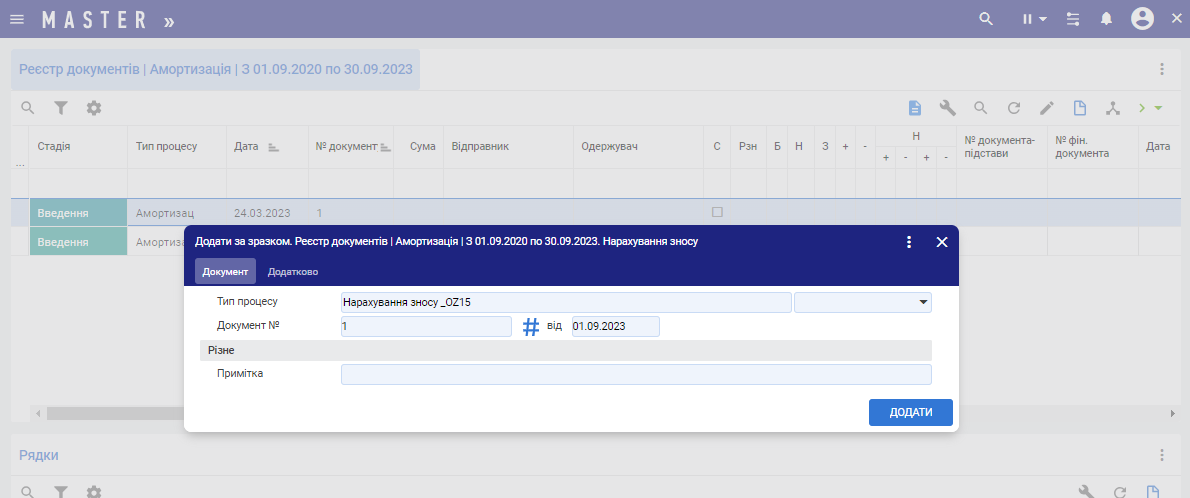
Task: Open the hamburger main menu
Action: (x=17, y=19)
